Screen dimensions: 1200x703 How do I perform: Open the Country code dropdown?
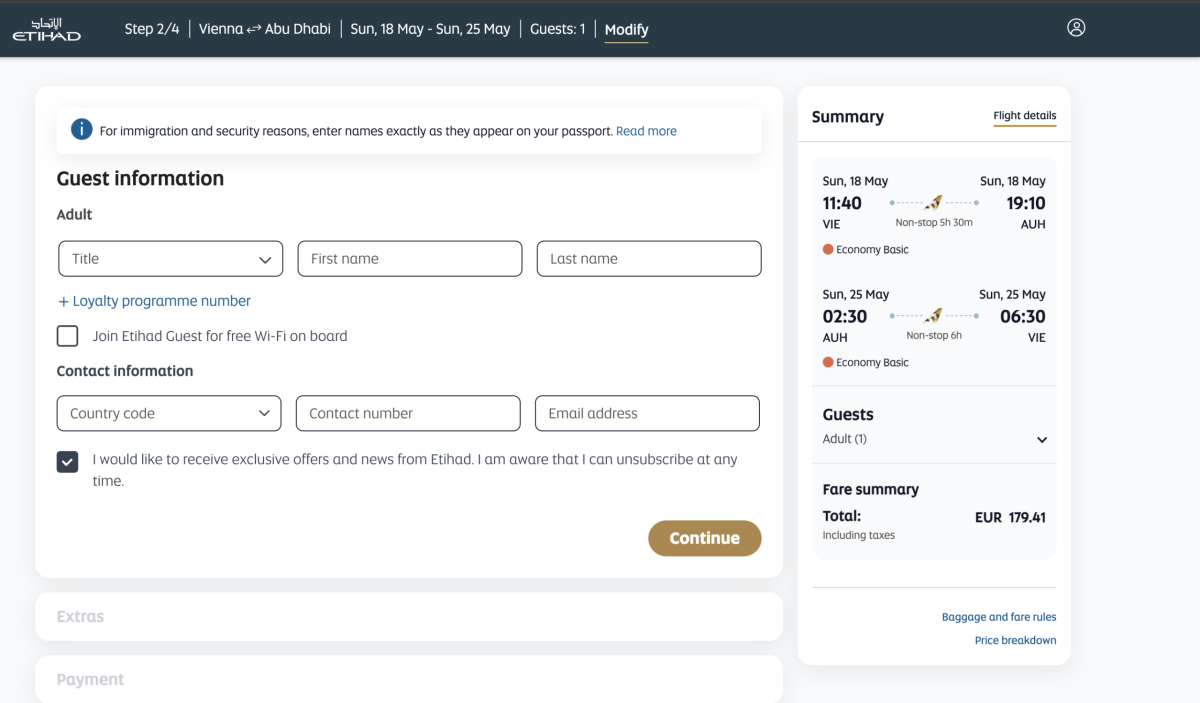click(x=169, y=414)
